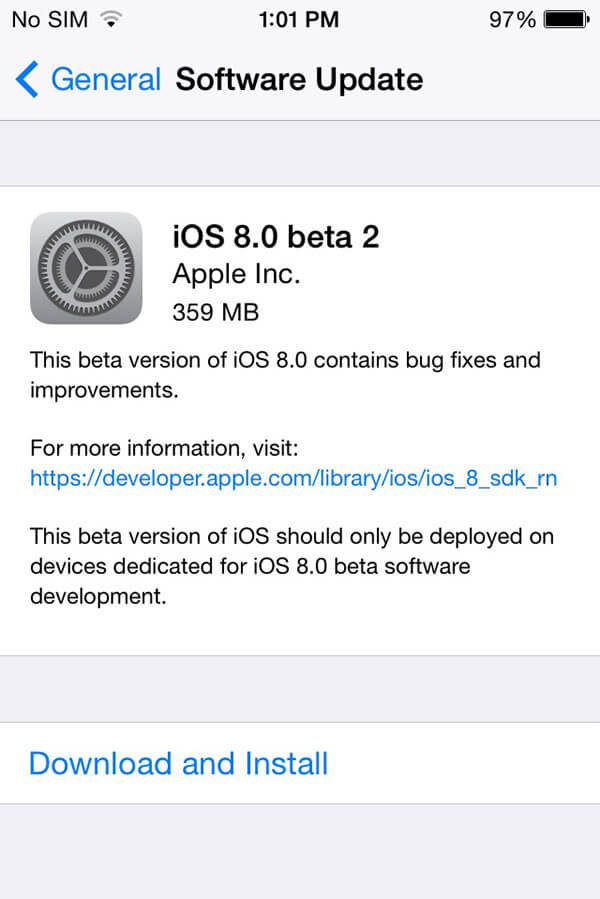Tap the No SIM carrier text

[x=50, y=19]
